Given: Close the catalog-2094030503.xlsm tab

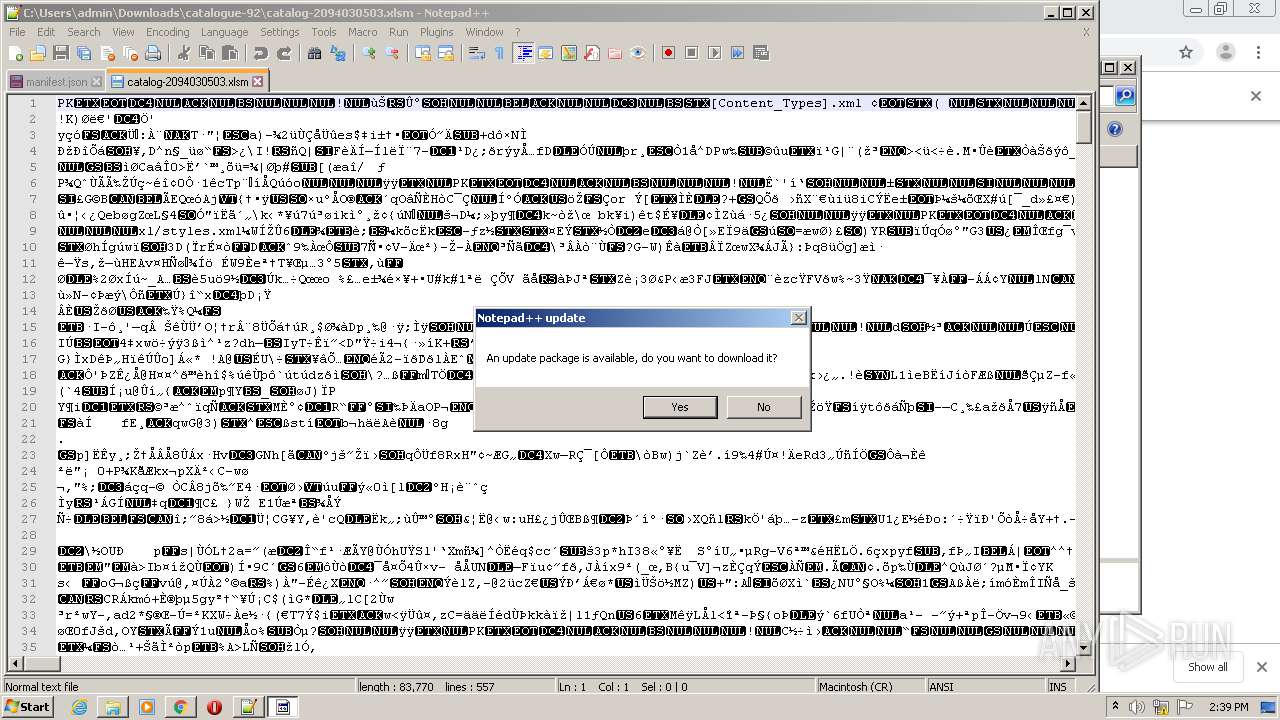Looking at the screenshot, I should (x=257, y=82).
